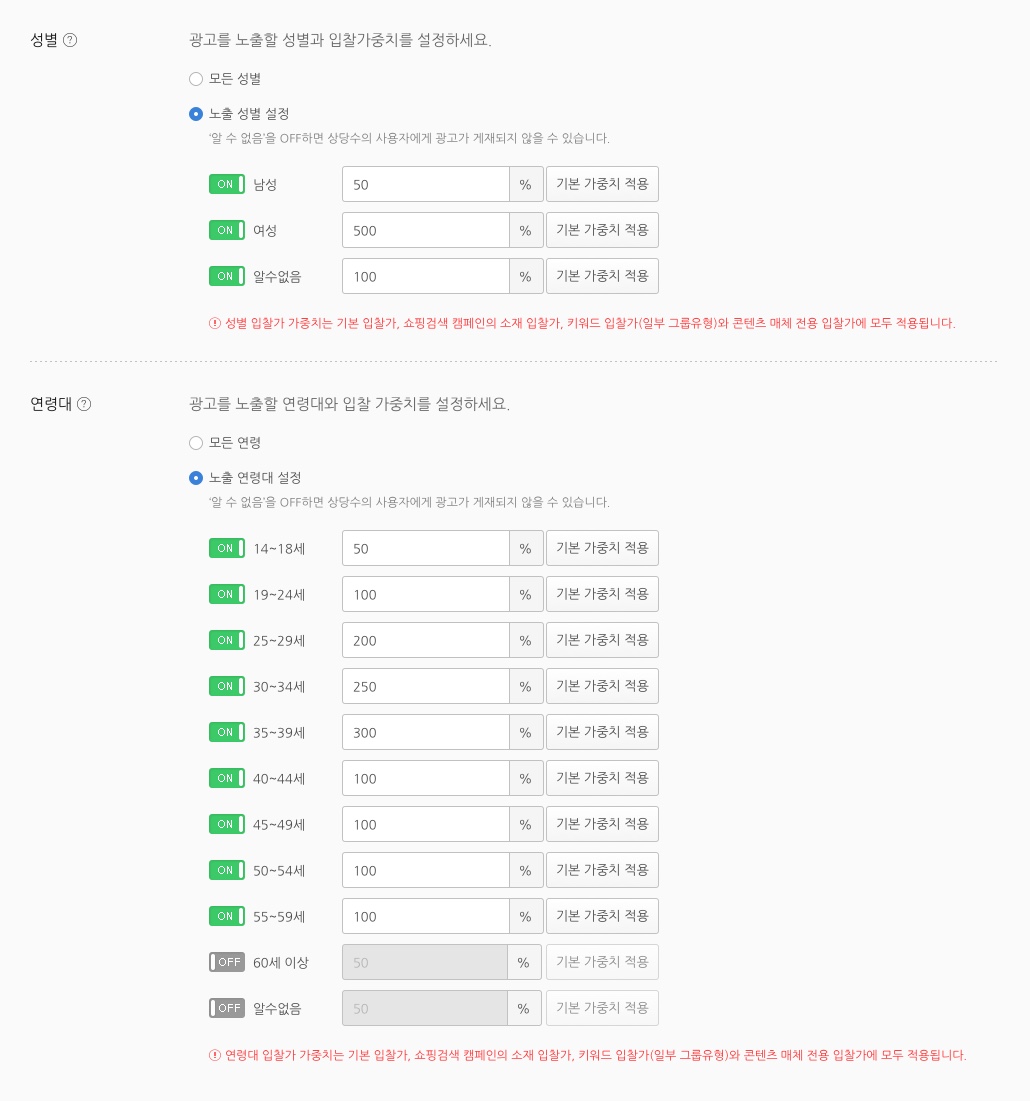Click the 여성 bid weight field showing 500
Viewport: 1030px width, 1101px height.
coord(425,230)
